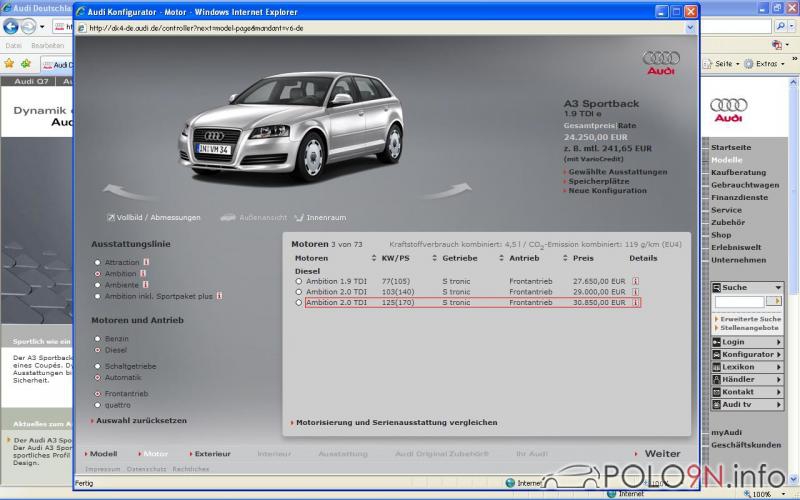800x500 pixels.
Task: Choose Diesel engine type
Action: pos(97,350)
